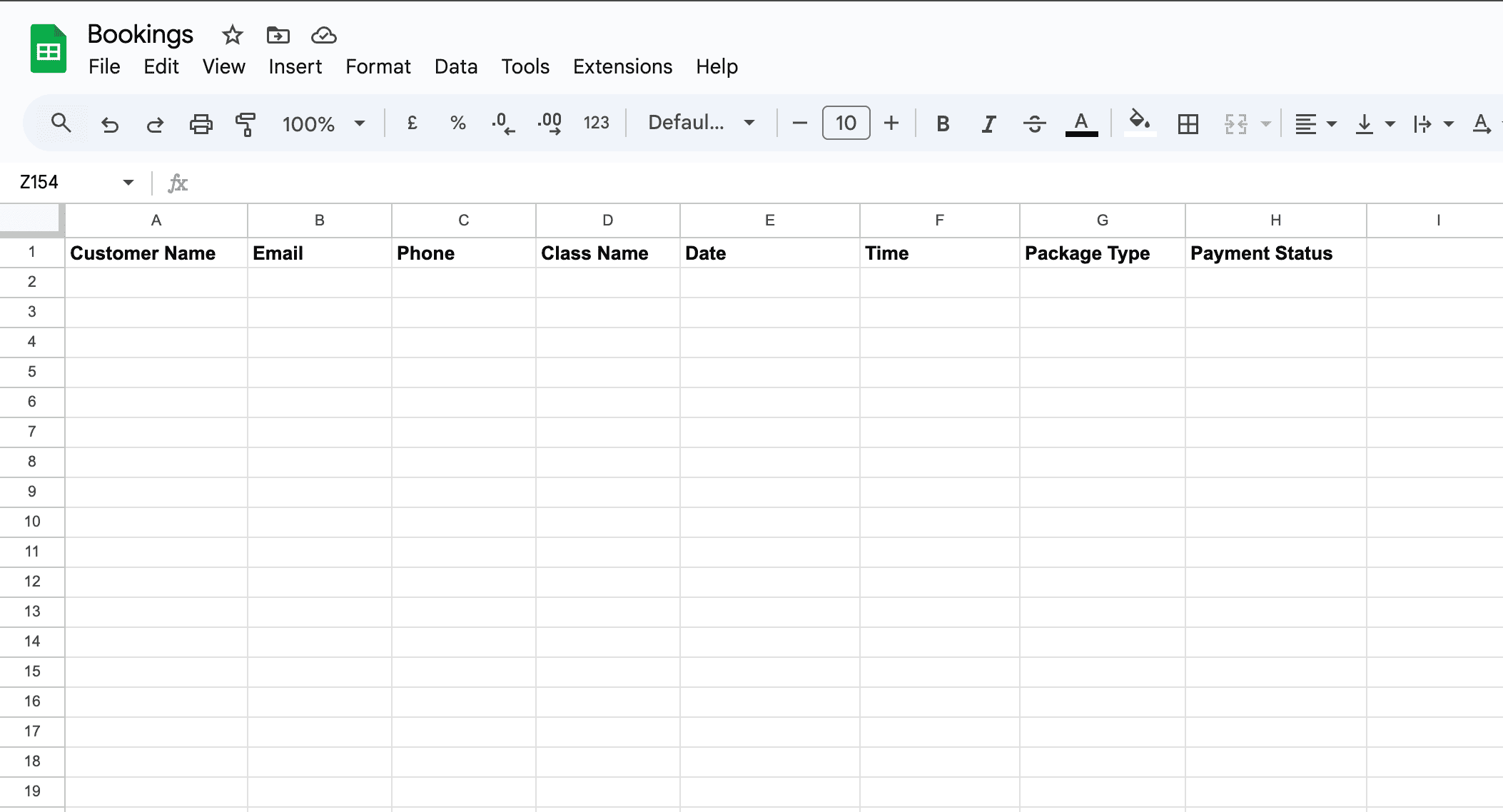Expand the name box dropdown
1503x812 pixels.
tap(127, 183)
